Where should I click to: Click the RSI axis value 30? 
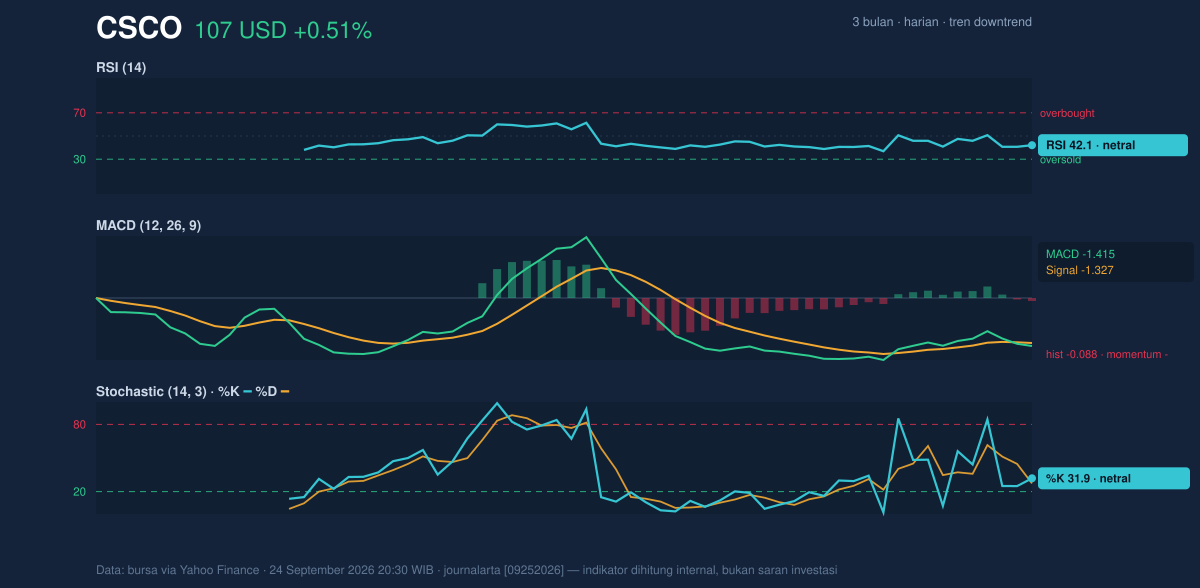[79, 159]
